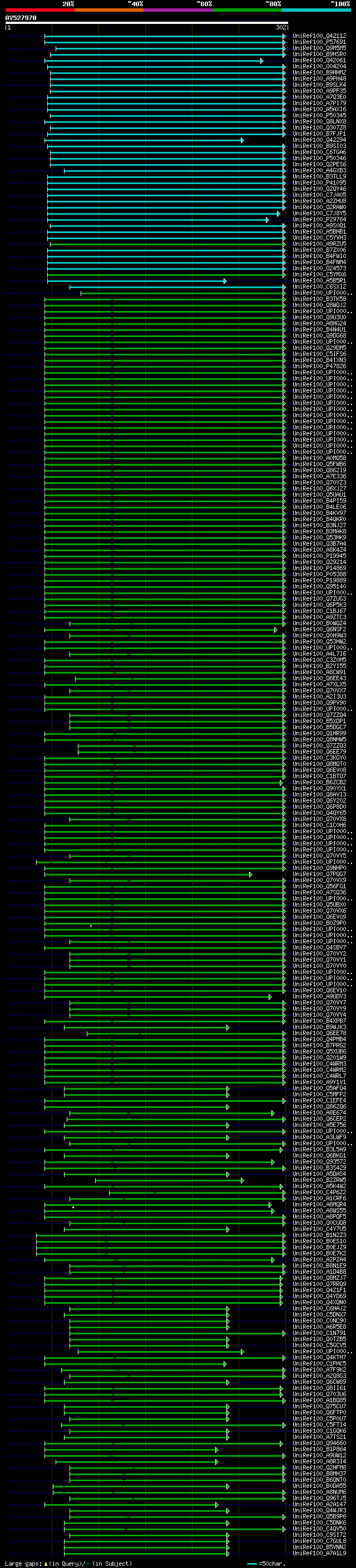
Task: Open hit UniRef100_P57691
Action: [319, 42]
